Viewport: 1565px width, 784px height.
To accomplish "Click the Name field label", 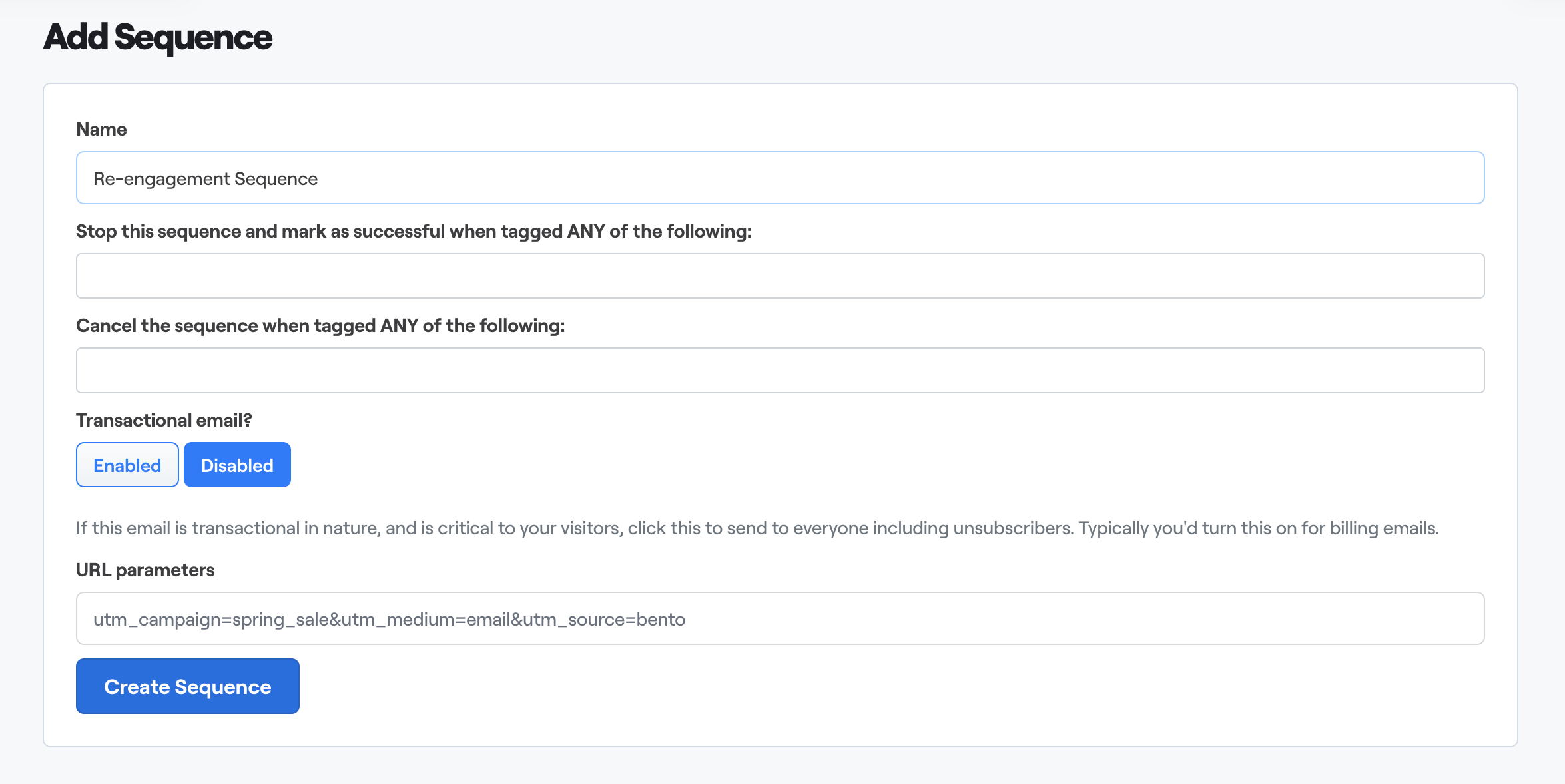I will (101, 129).
